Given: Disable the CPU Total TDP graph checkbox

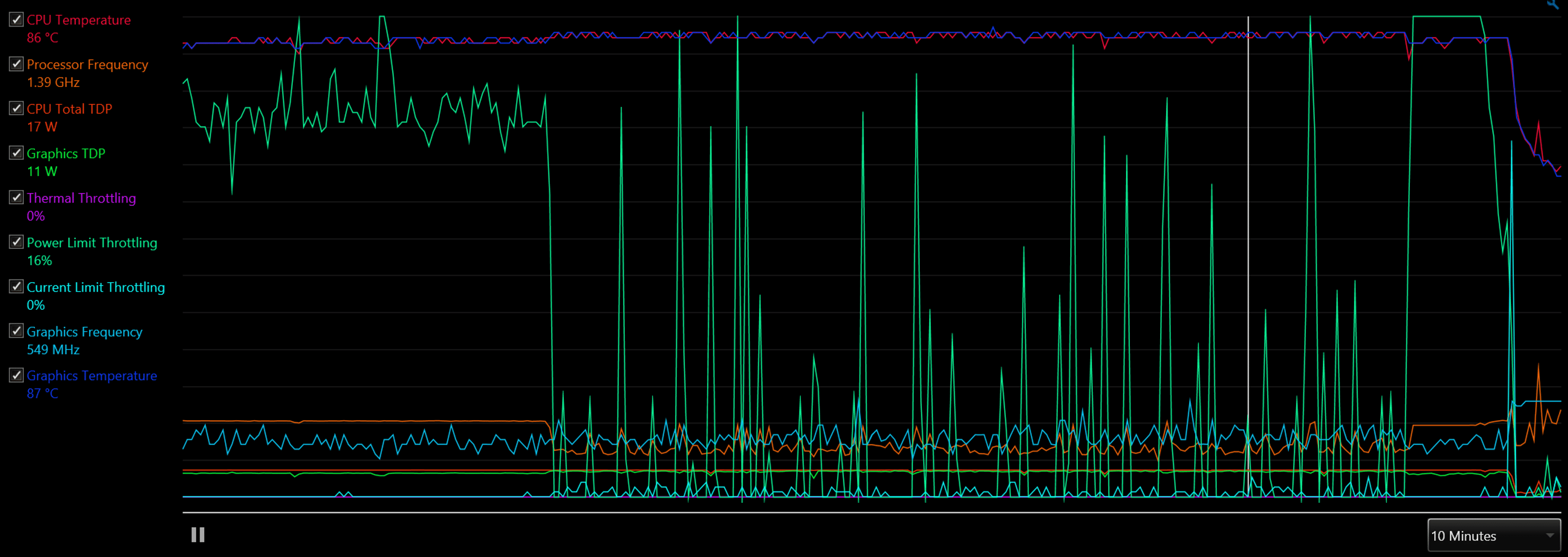Looking at the screenshot, I should pos(16,108).
